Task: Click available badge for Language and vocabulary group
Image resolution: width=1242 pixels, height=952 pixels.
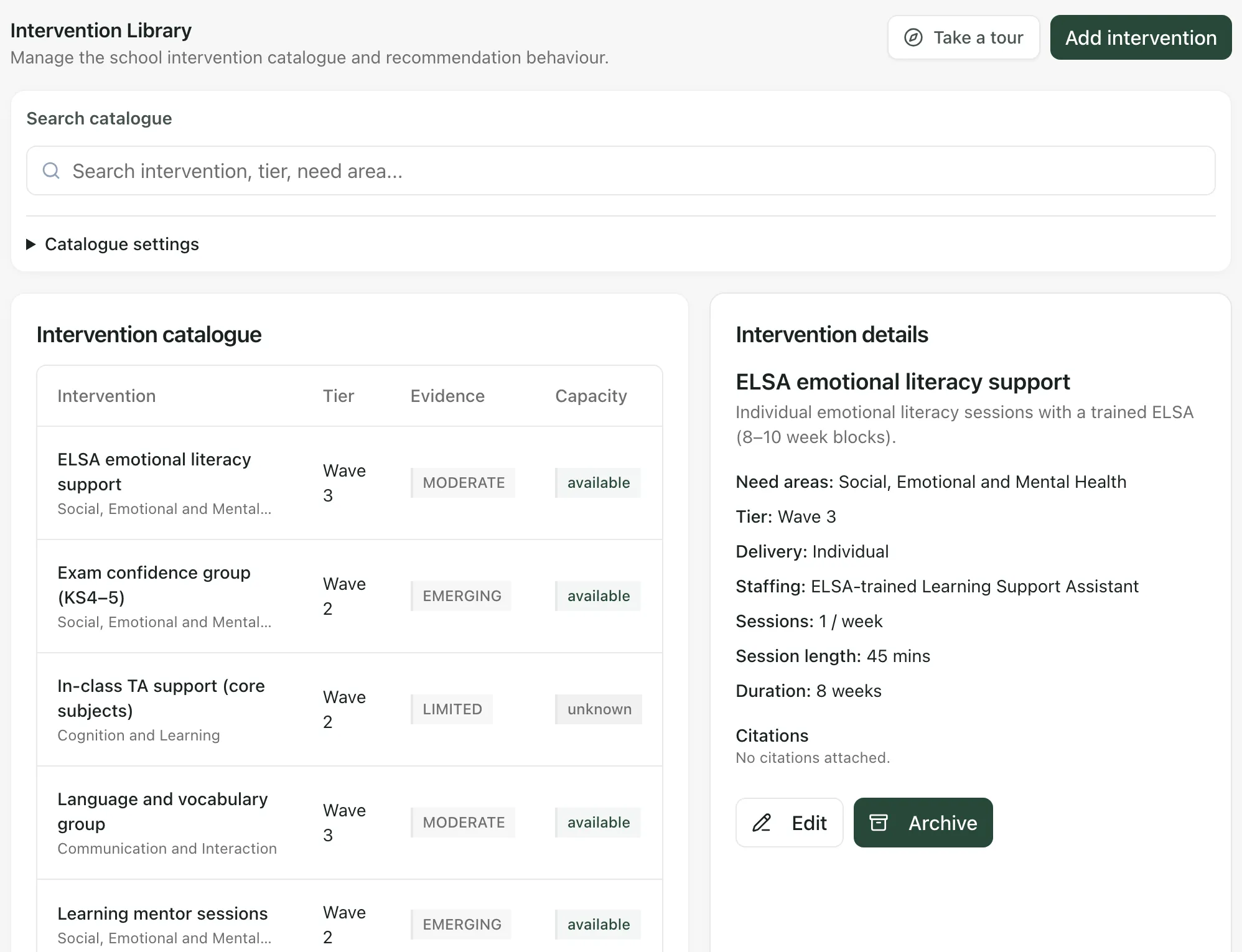Action: tap(598, 823)
